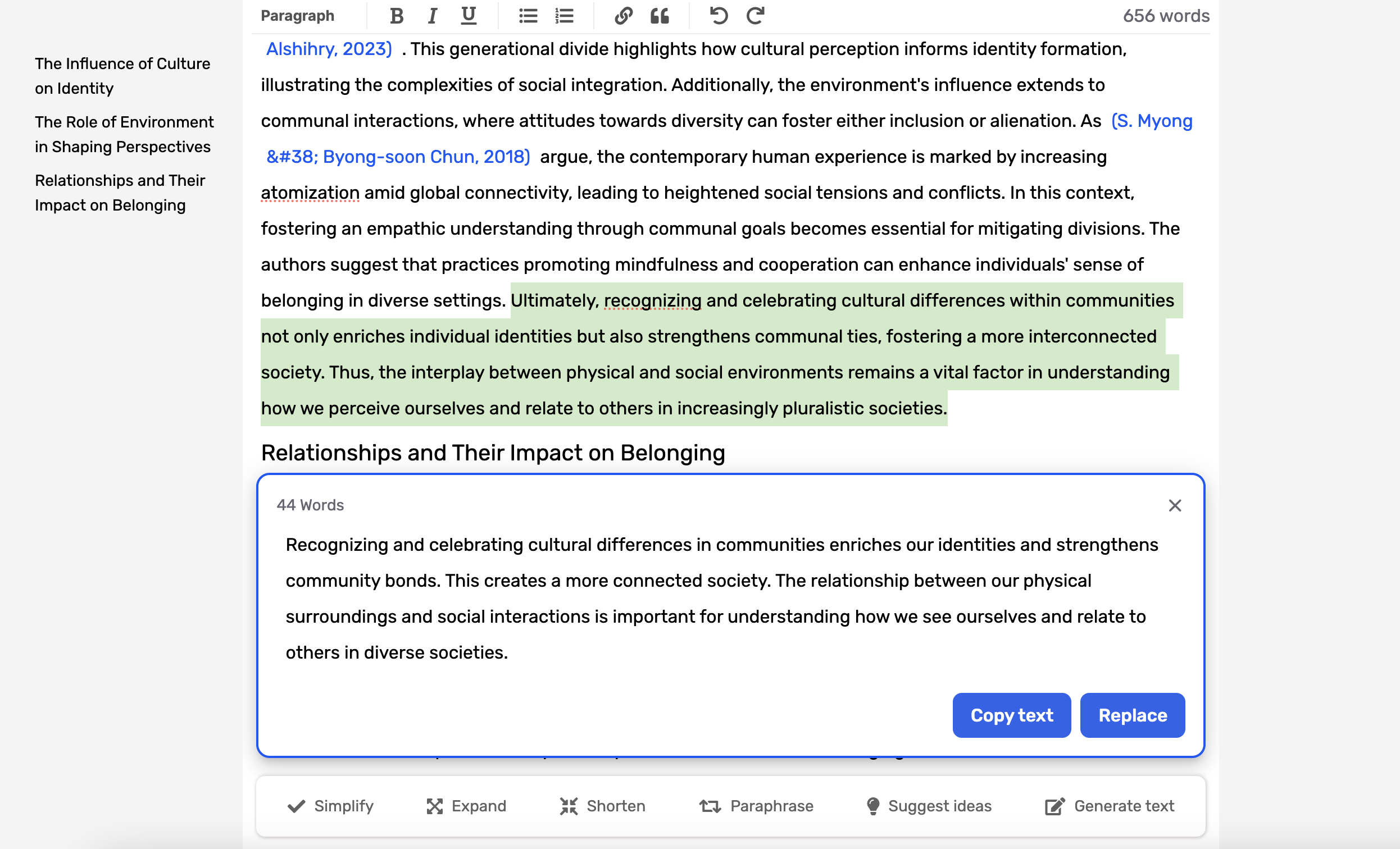Screen dimensions: 1400x849
Task: Jump to The Influence of Culture on Identity
Action: 122,76
